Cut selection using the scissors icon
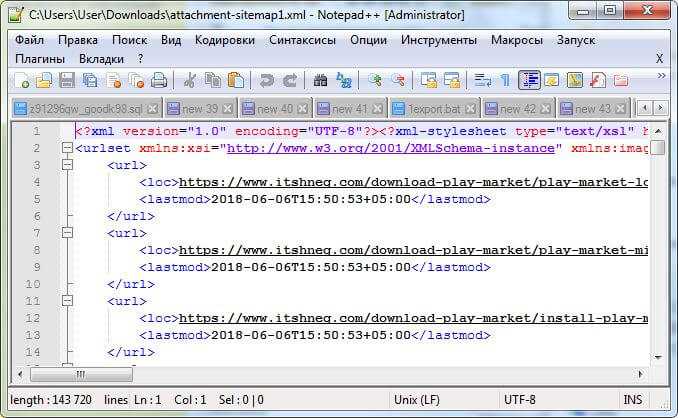678x418 pixels. click(x=189, y=81)
